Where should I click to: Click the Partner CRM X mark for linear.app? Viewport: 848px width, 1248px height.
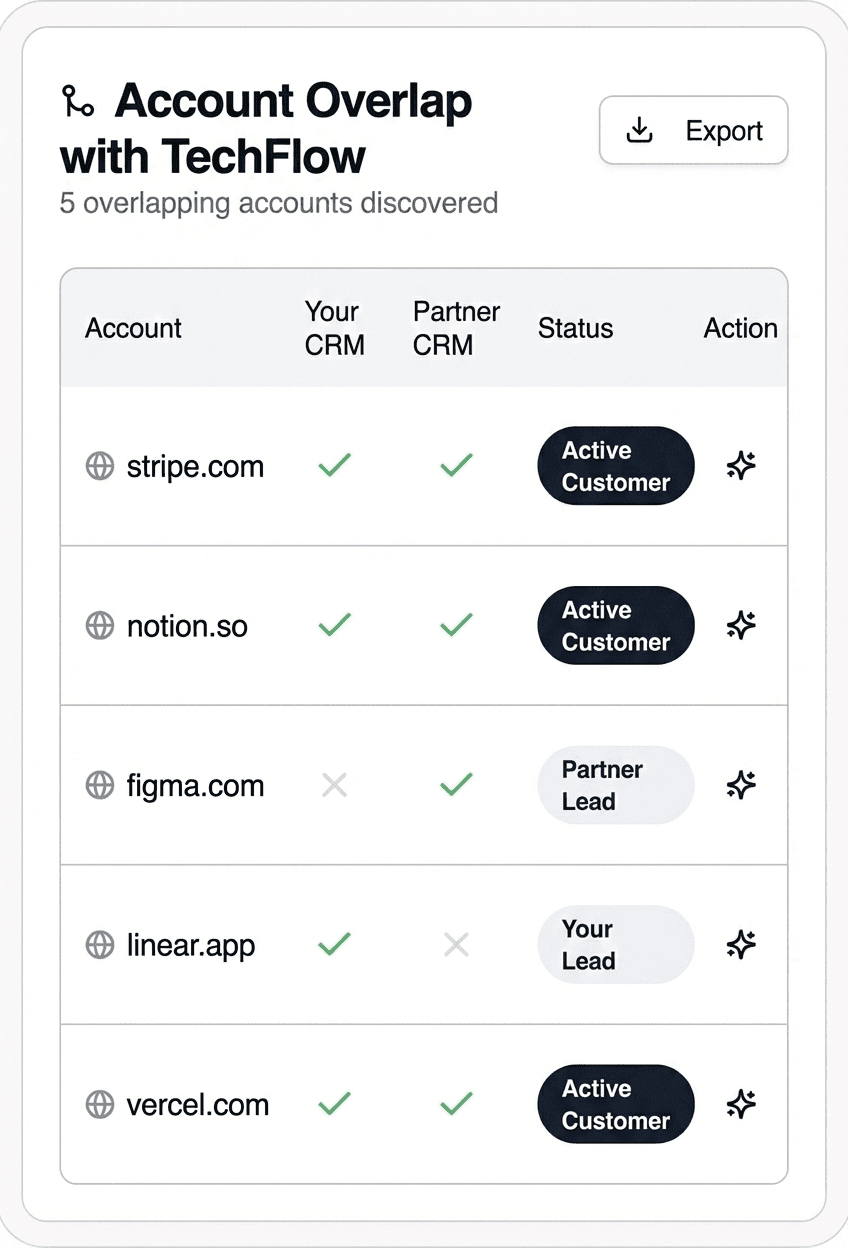[x=456, y=945]
